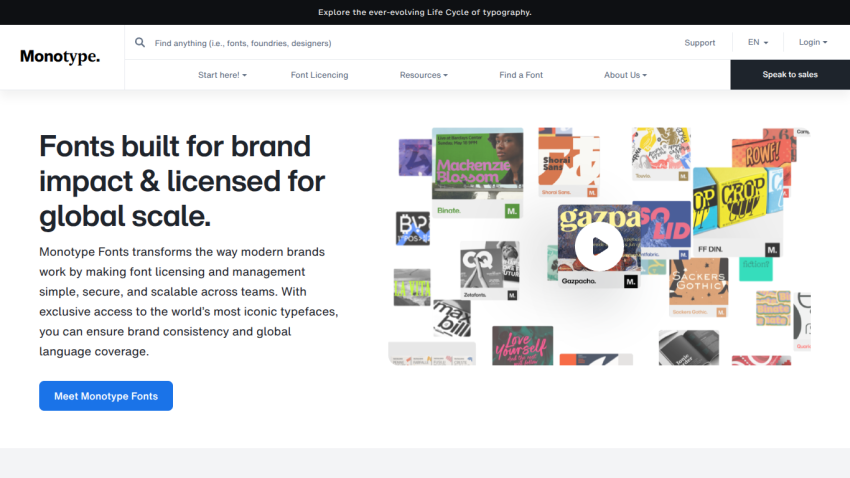Open the max bill poster thumbnail
This screenshot has width=850, height=478.
[x=452, y=319]
